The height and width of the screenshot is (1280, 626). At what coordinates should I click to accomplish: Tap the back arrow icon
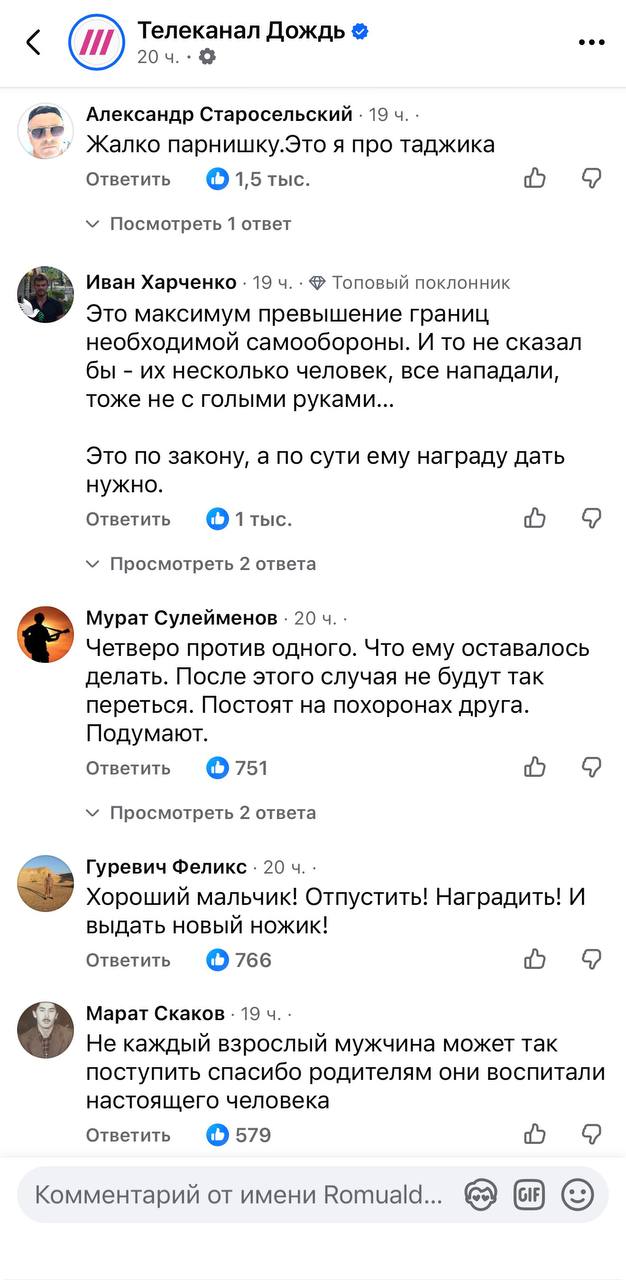34,42
